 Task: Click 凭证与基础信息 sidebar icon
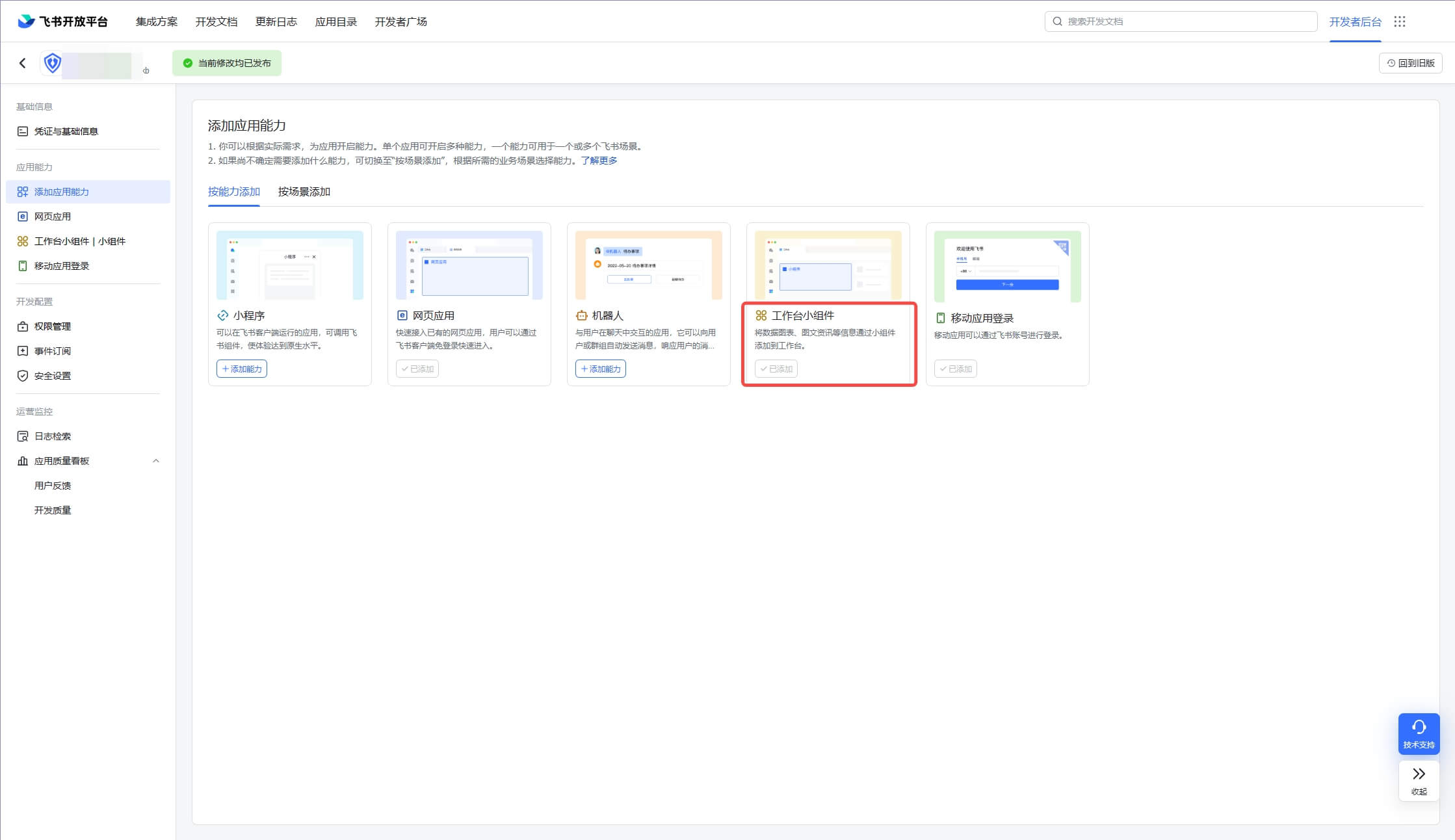click(x=23, y=131)
